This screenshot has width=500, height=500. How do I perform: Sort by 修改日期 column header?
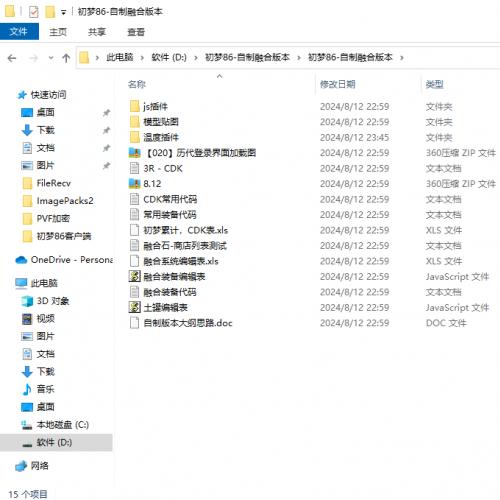click(x=337, y=84)
